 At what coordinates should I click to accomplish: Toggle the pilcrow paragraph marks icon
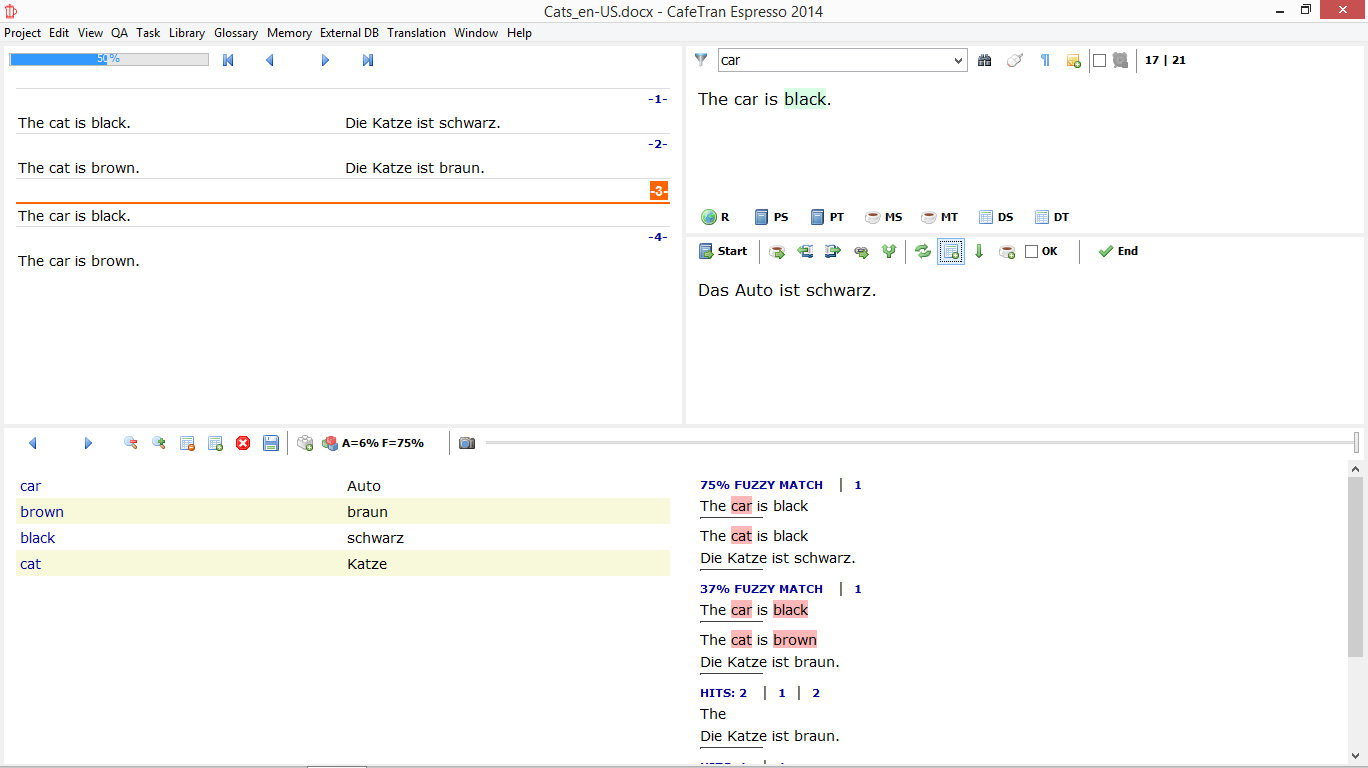click(x=1045, y=60)
